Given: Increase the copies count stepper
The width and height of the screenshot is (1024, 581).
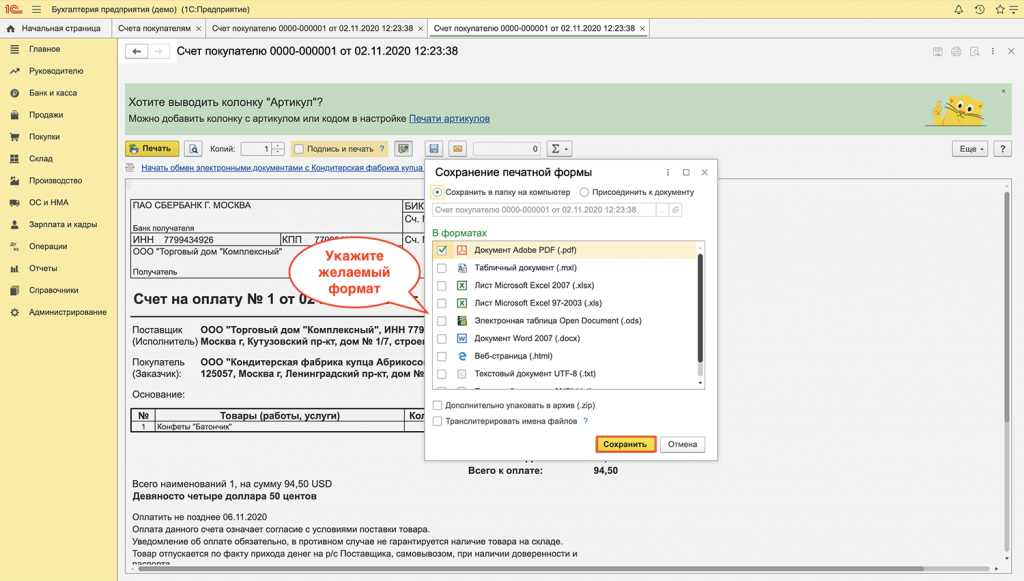Looking at the screenshot, I should pyautogui.click(x=278, y=146).
